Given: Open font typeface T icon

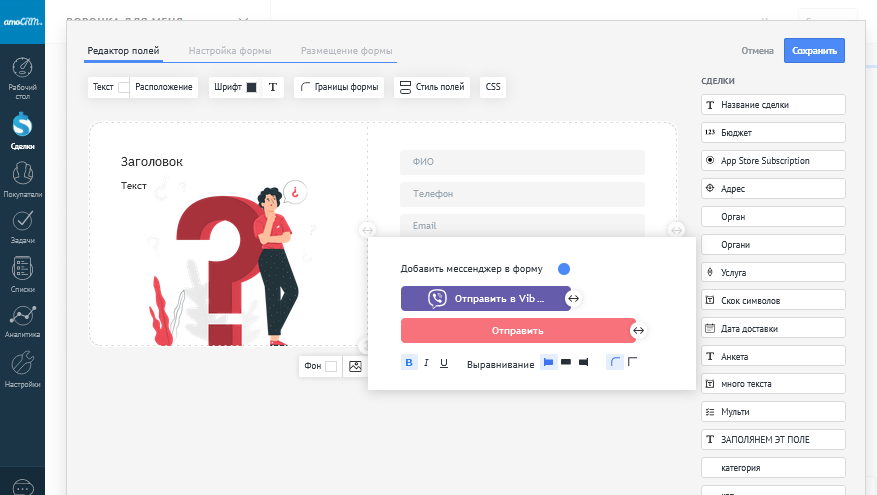Looking at the screenshot, I should coord(272,87).
